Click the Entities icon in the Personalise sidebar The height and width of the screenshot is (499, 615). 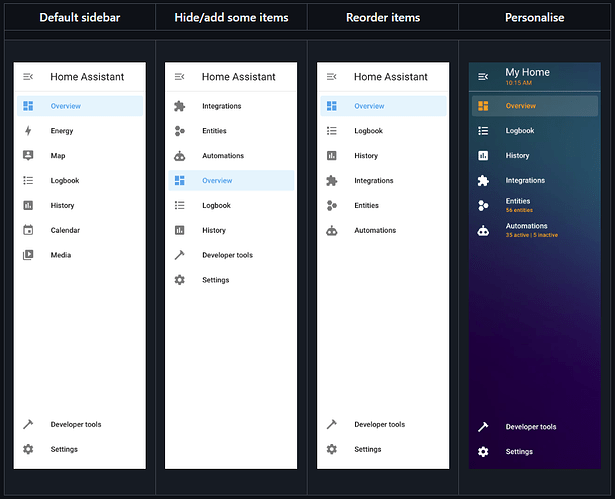pos(483,205)
